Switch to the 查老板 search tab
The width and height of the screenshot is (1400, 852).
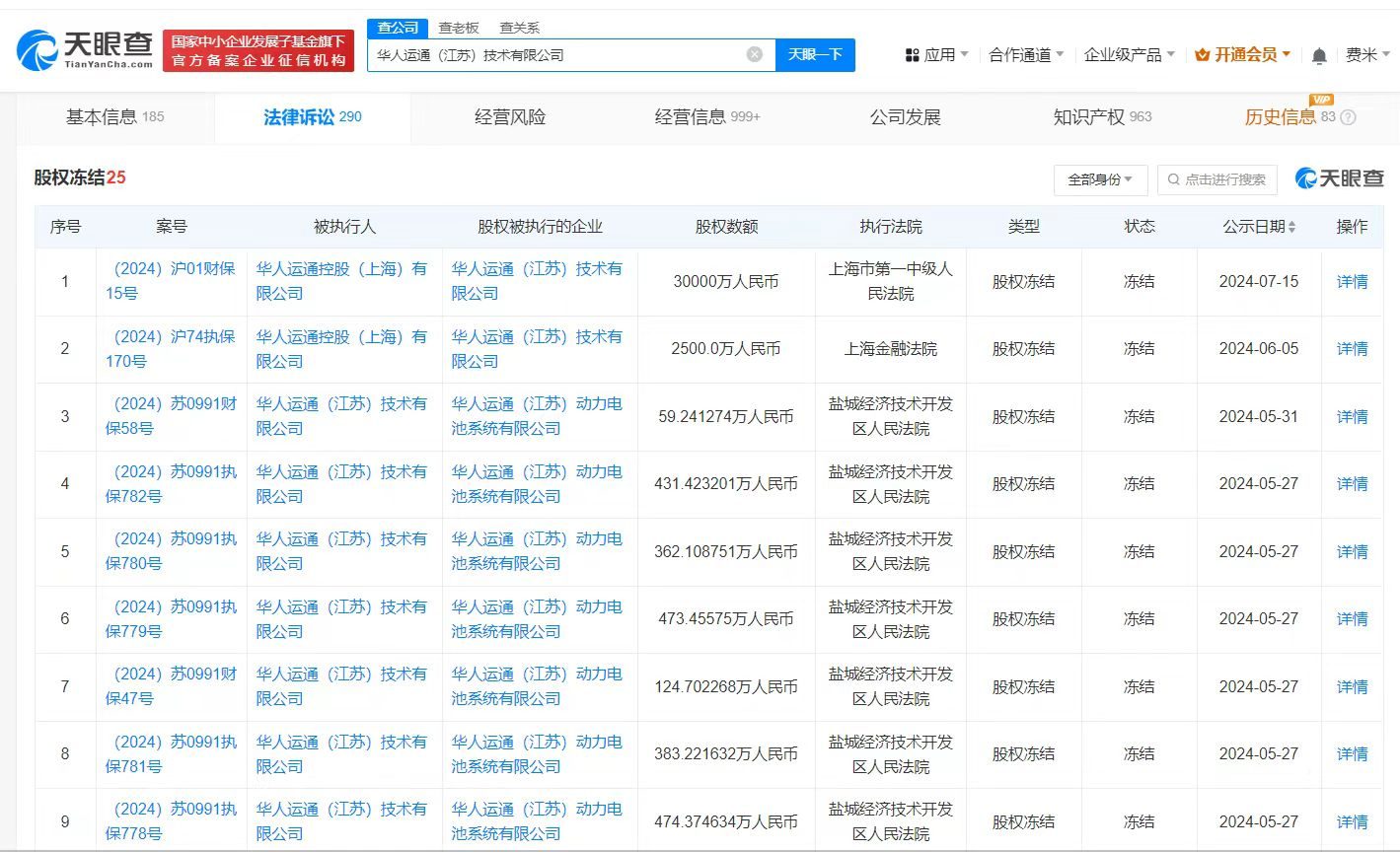[459, 28]
